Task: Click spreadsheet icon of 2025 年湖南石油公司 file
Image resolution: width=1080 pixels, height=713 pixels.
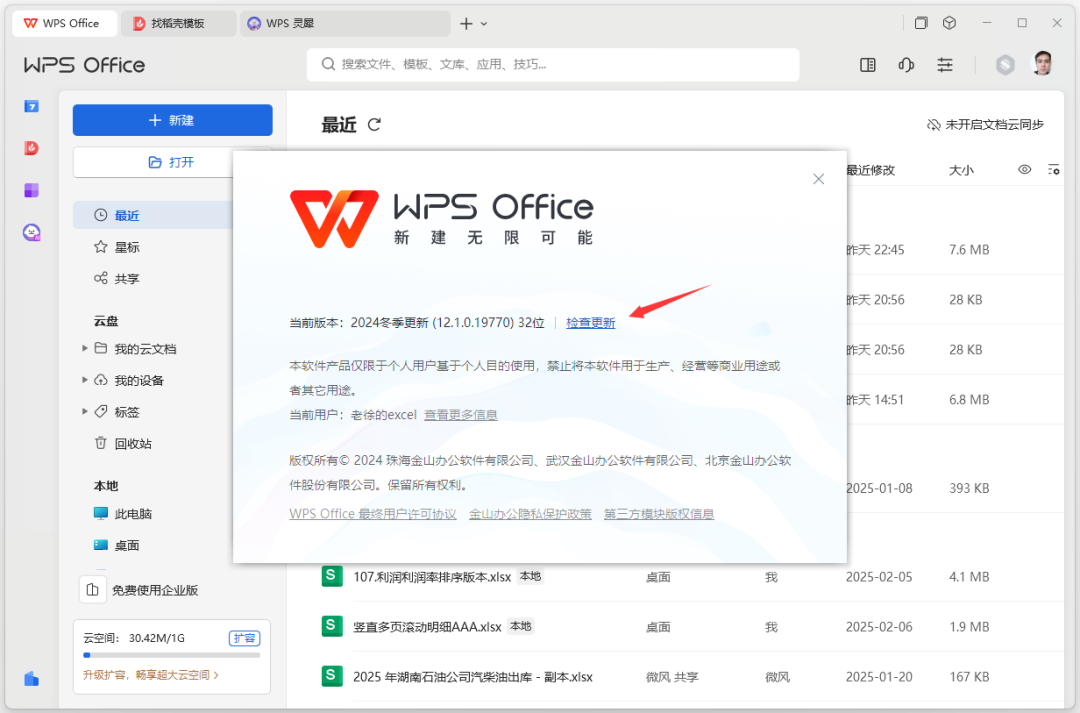Action: 332,676
